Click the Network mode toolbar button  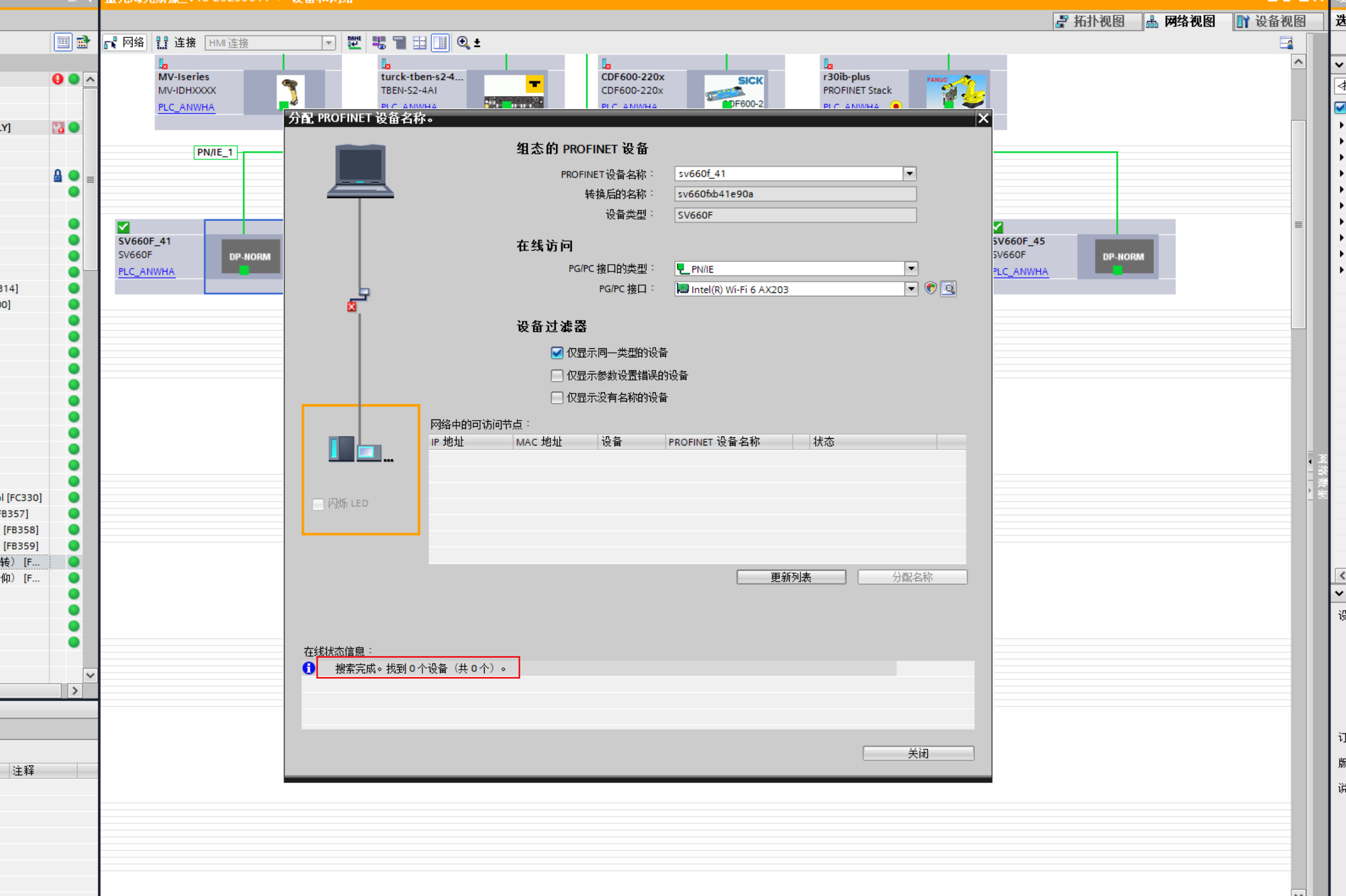[125, 43]
